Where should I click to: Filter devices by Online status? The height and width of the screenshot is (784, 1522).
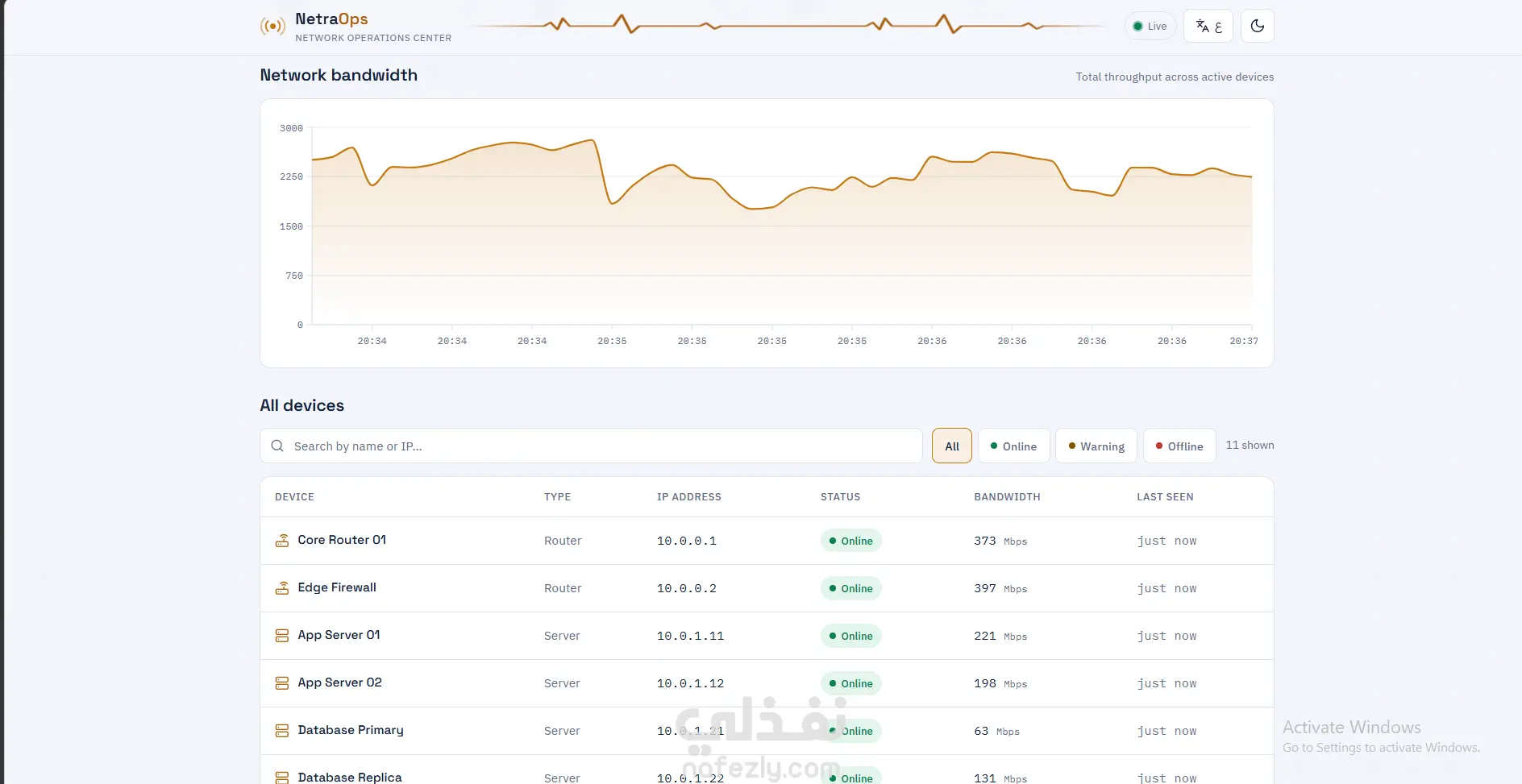(1013, 446)
